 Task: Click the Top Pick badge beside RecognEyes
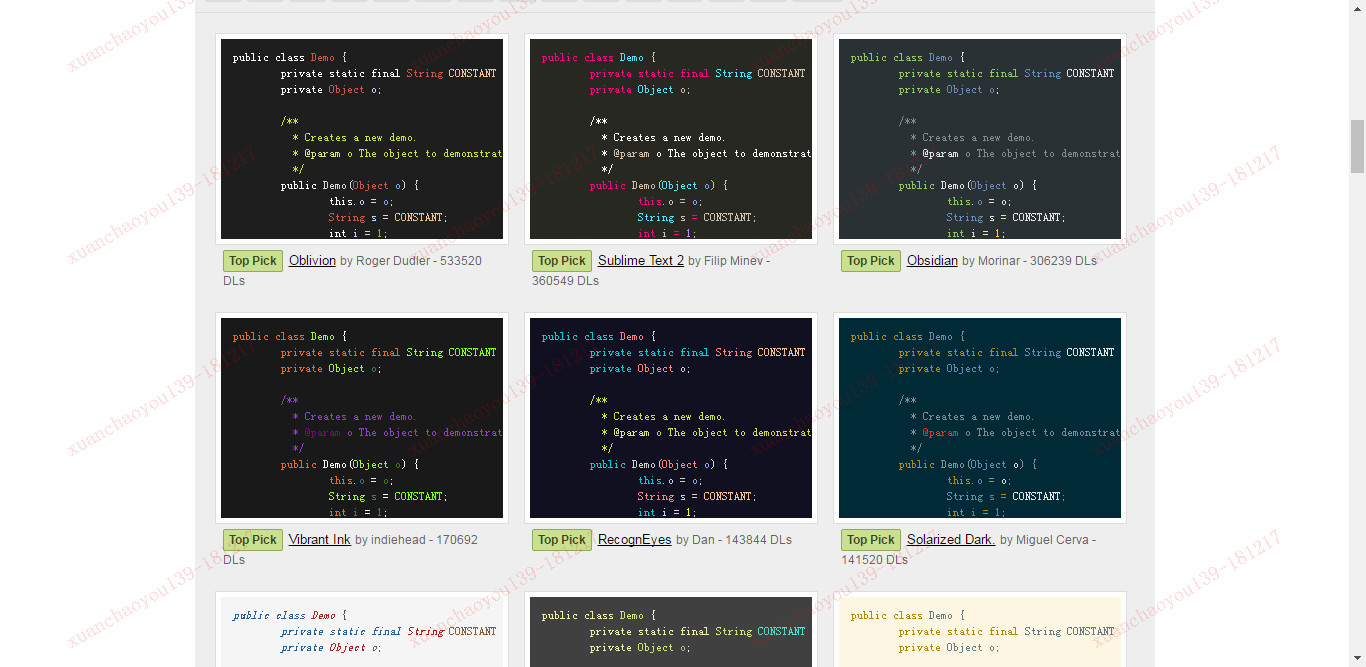point(562,540)
